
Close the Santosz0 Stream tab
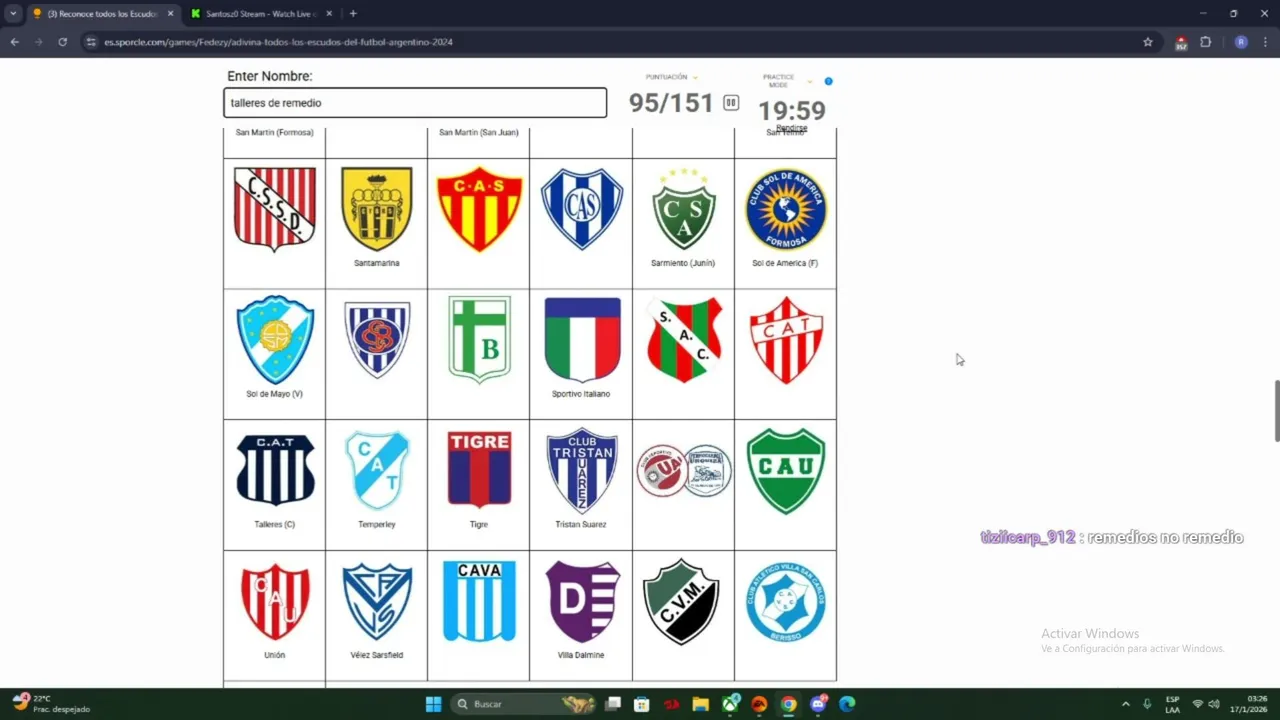[331, 14]
